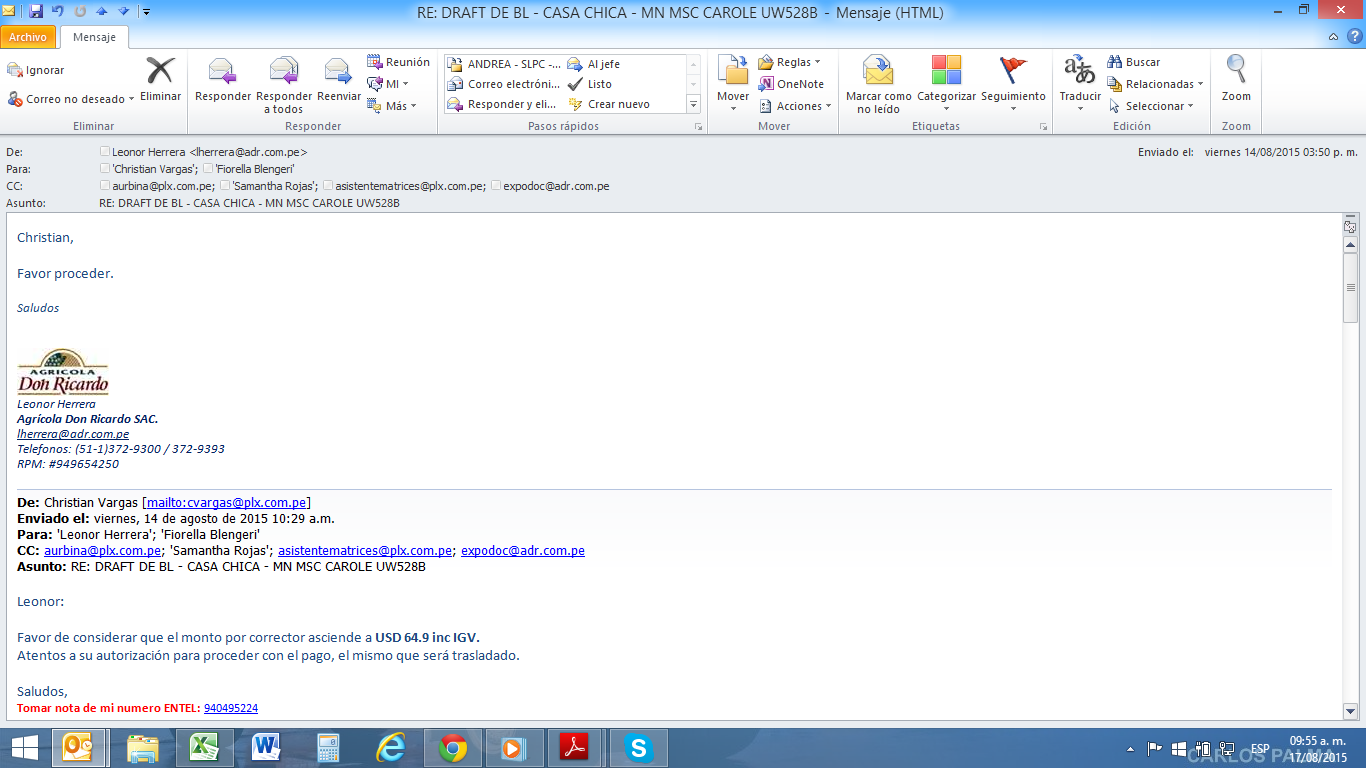Viewport: 1366px width, 768px height.
Task: Click Marcar como no leído icon
Action: pyautogui.click(x=878, y=73)
